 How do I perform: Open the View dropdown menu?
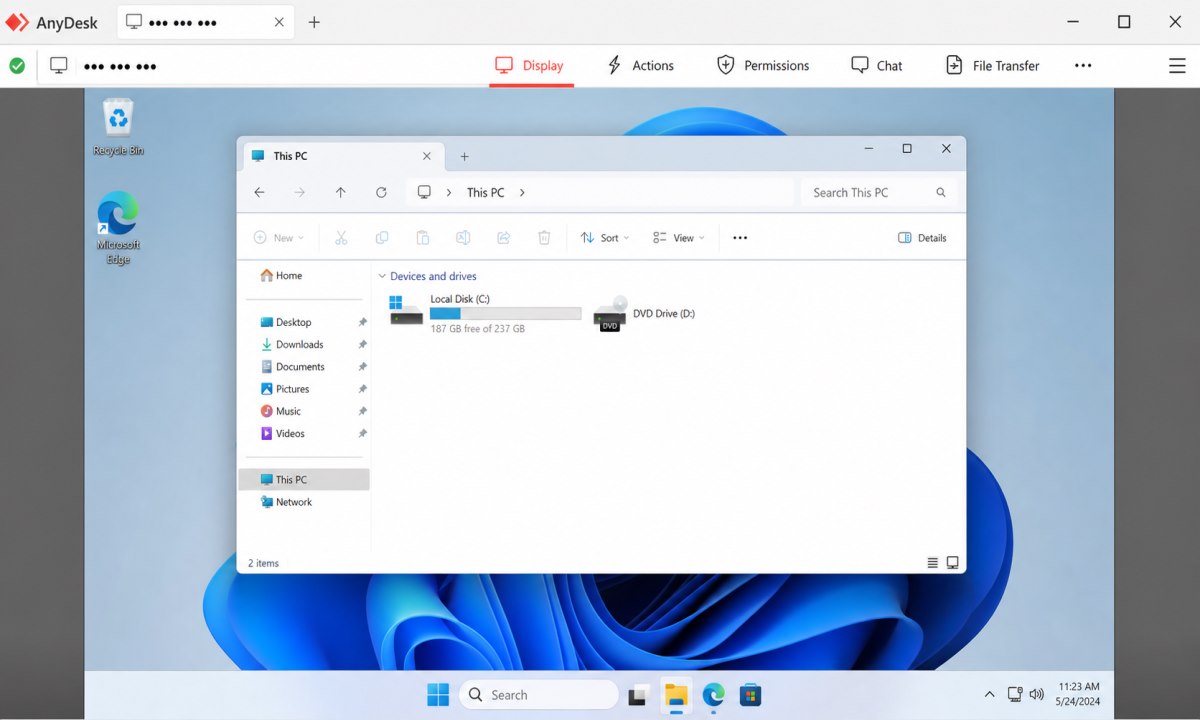tap(678, 238)
